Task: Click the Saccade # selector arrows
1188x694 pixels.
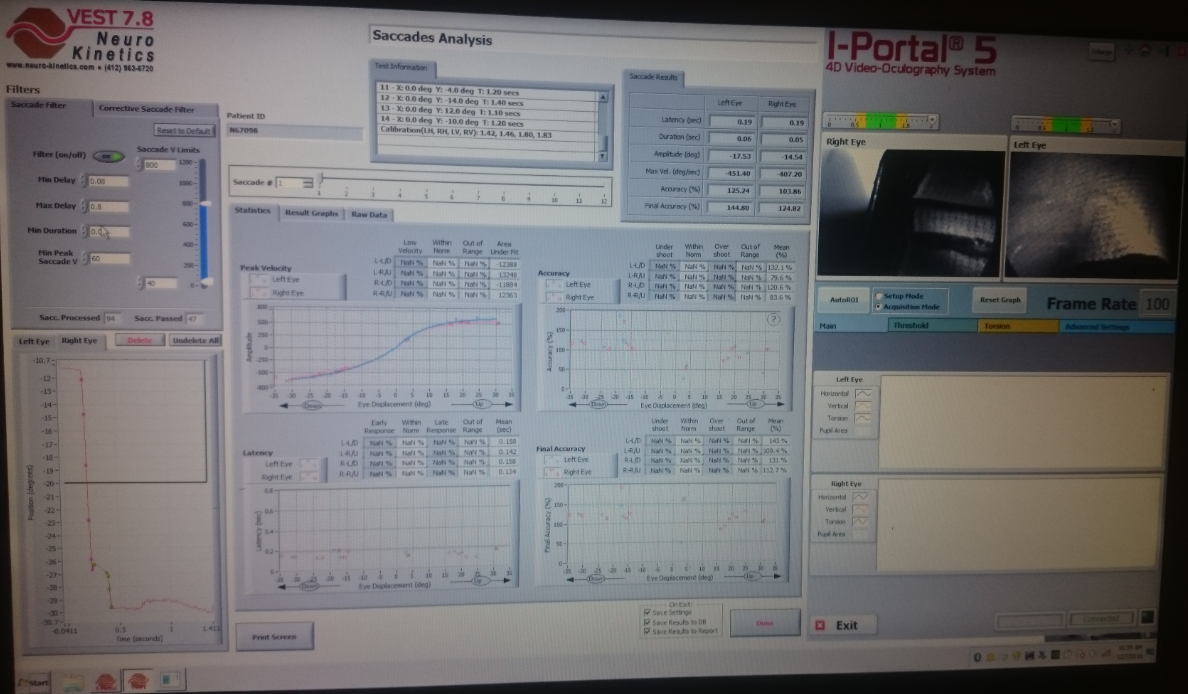Action: pos(308,183)
